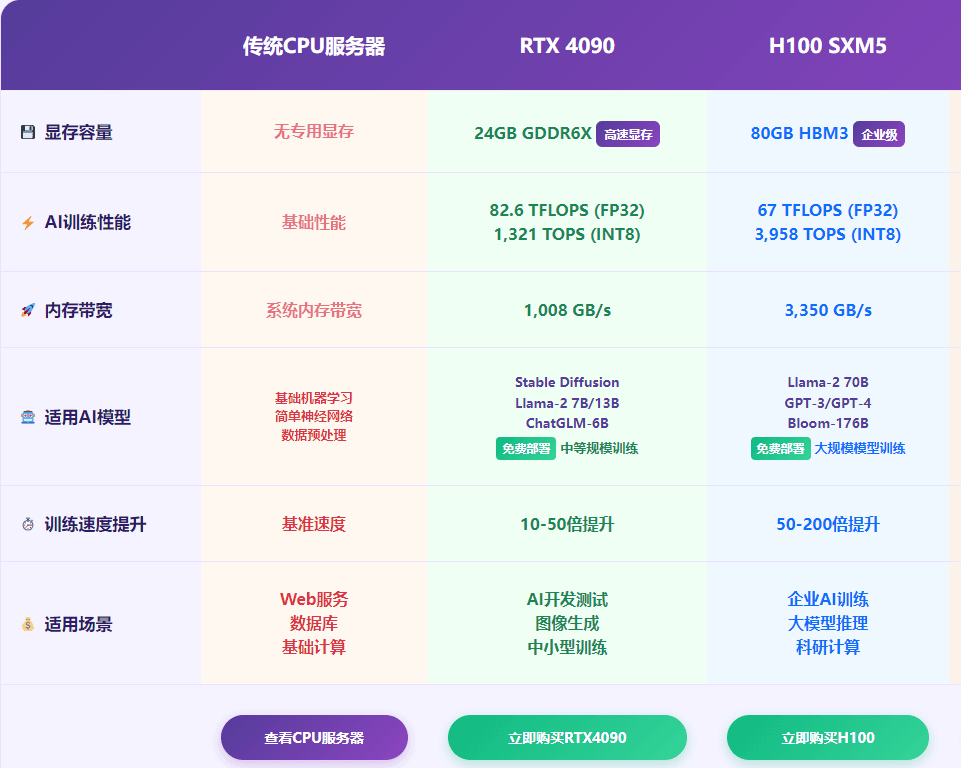Click the AI开发测试 text
This screenshot has height=768, width=961.
coord(567,599)
